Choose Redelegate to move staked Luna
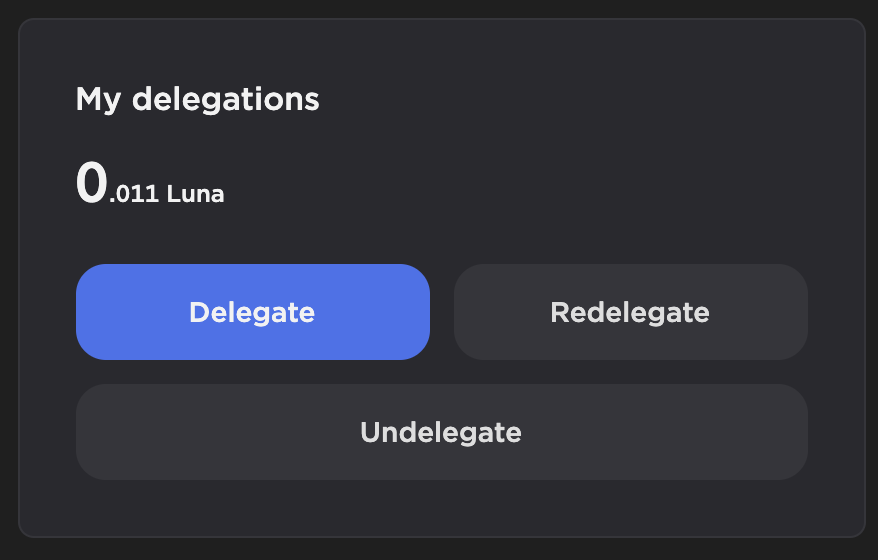878x560 pixels. 630,312
